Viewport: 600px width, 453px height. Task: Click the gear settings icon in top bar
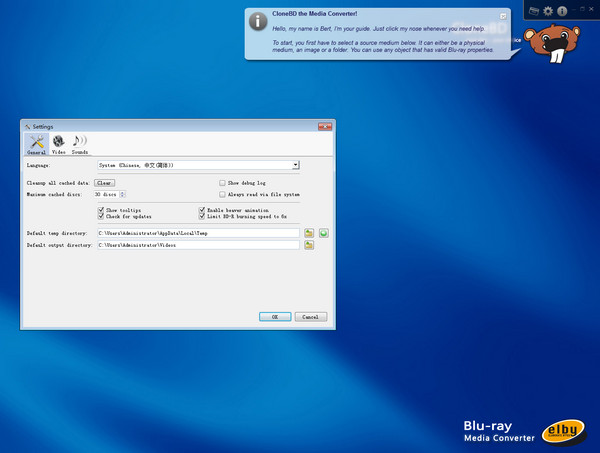(x=548, y=10)
